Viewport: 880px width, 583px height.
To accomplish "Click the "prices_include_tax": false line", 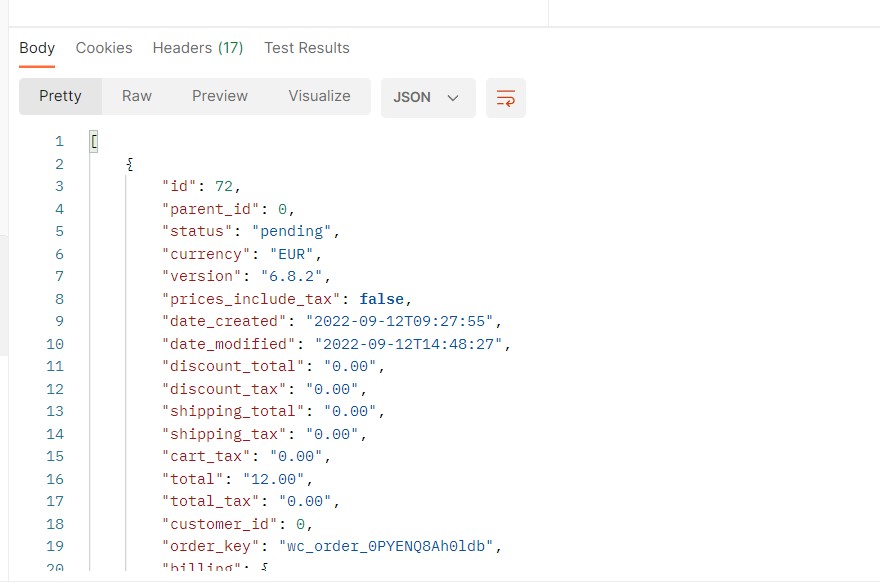I will pyautogui.click(x=287, y=299).
